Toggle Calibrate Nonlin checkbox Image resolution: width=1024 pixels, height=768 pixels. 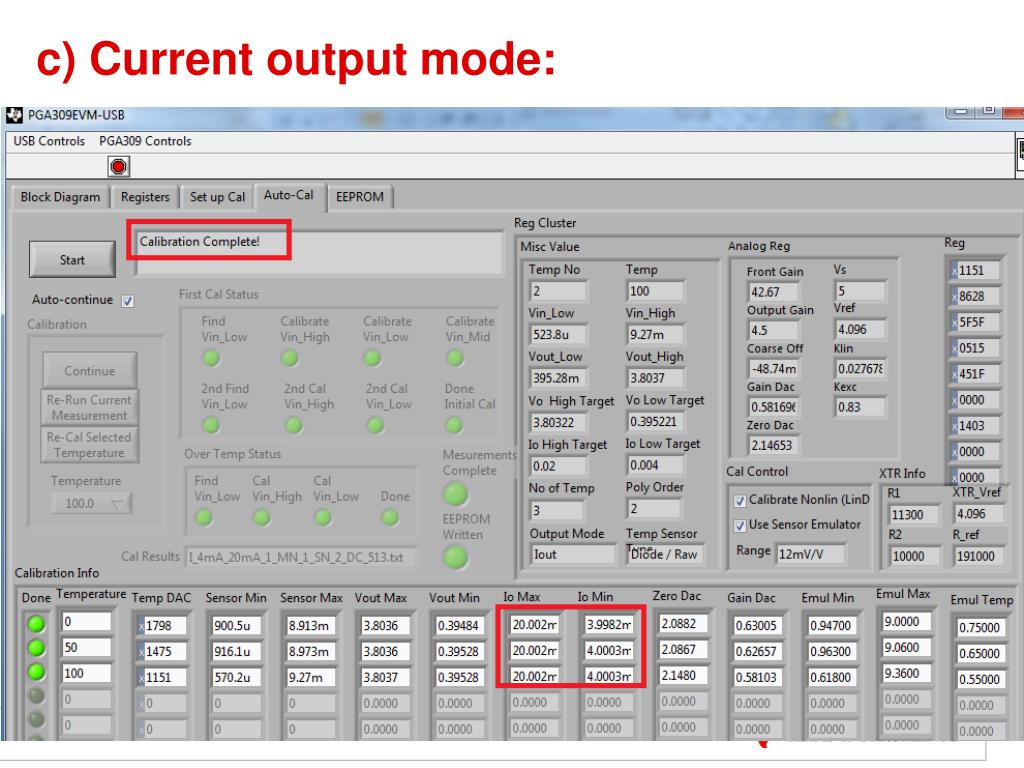point(740,501)
